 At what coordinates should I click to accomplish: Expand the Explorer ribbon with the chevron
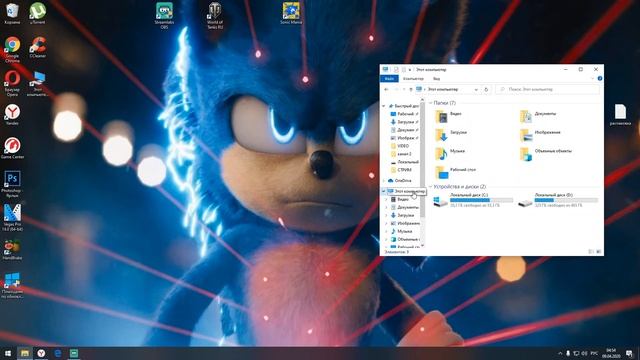pyautogui.click(x=592, y=78)
